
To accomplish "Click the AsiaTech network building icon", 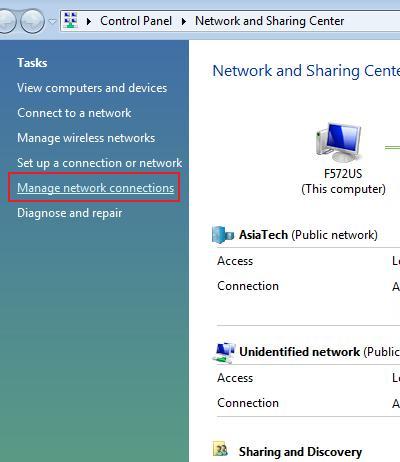I will coord(223,235).
